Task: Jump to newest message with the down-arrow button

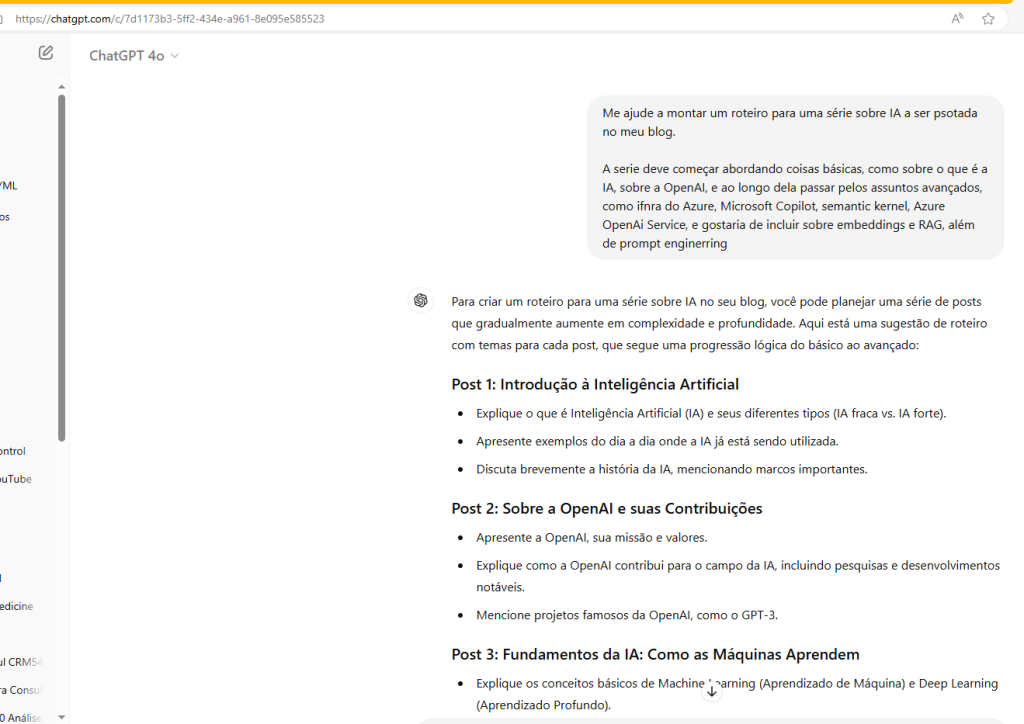Action: click(712, 690)
